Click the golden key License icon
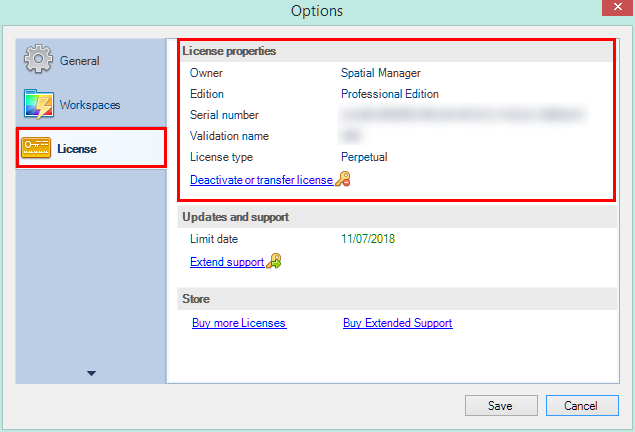This screenshot has height=432, width=635. (37, 148)
